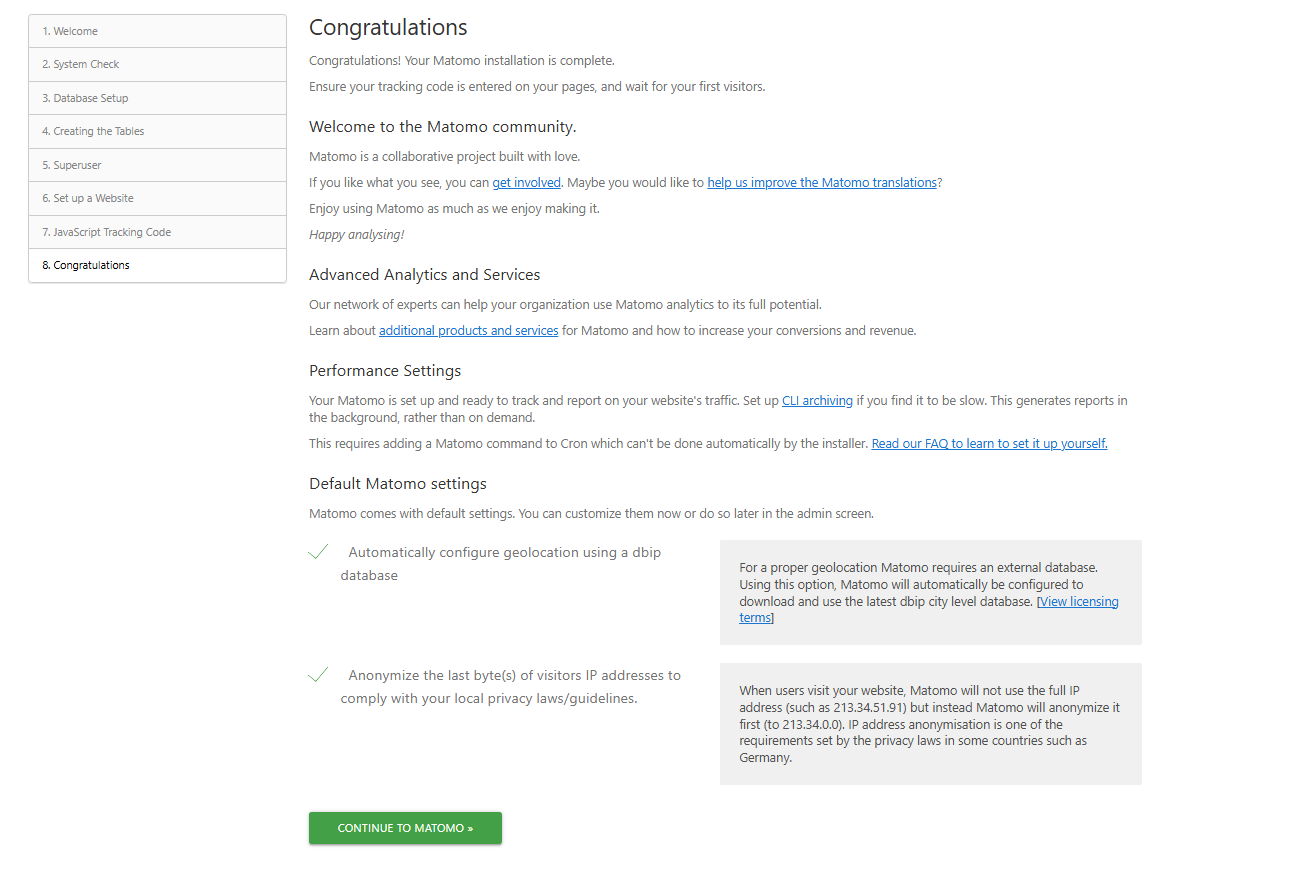Visit the CLI archiving link
The width and height of the screenshot is (1316, 881).
817,400
